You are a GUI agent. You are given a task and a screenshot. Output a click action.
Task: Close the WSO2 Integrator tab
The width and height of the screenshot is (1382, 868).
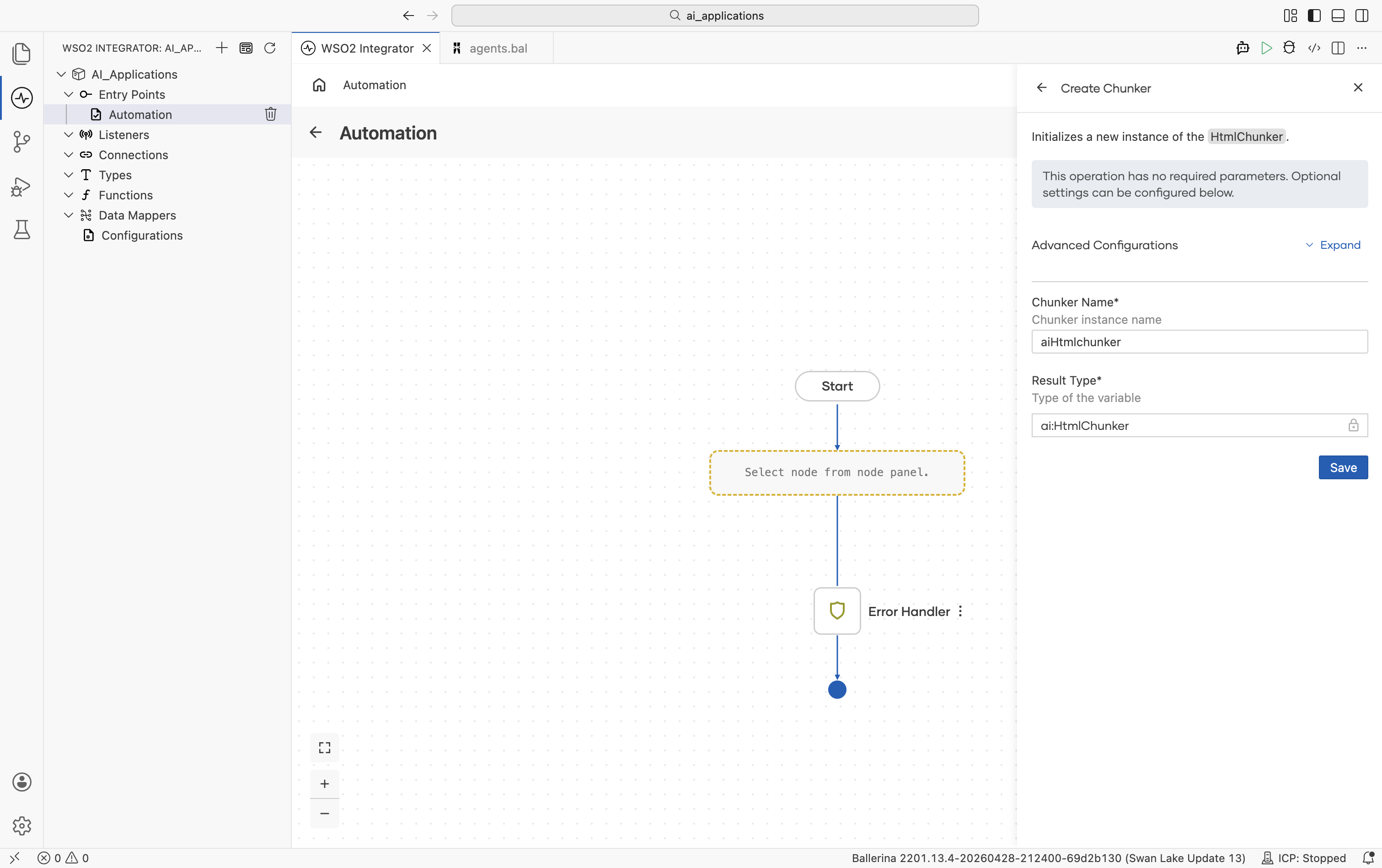(x=427, y=48)
